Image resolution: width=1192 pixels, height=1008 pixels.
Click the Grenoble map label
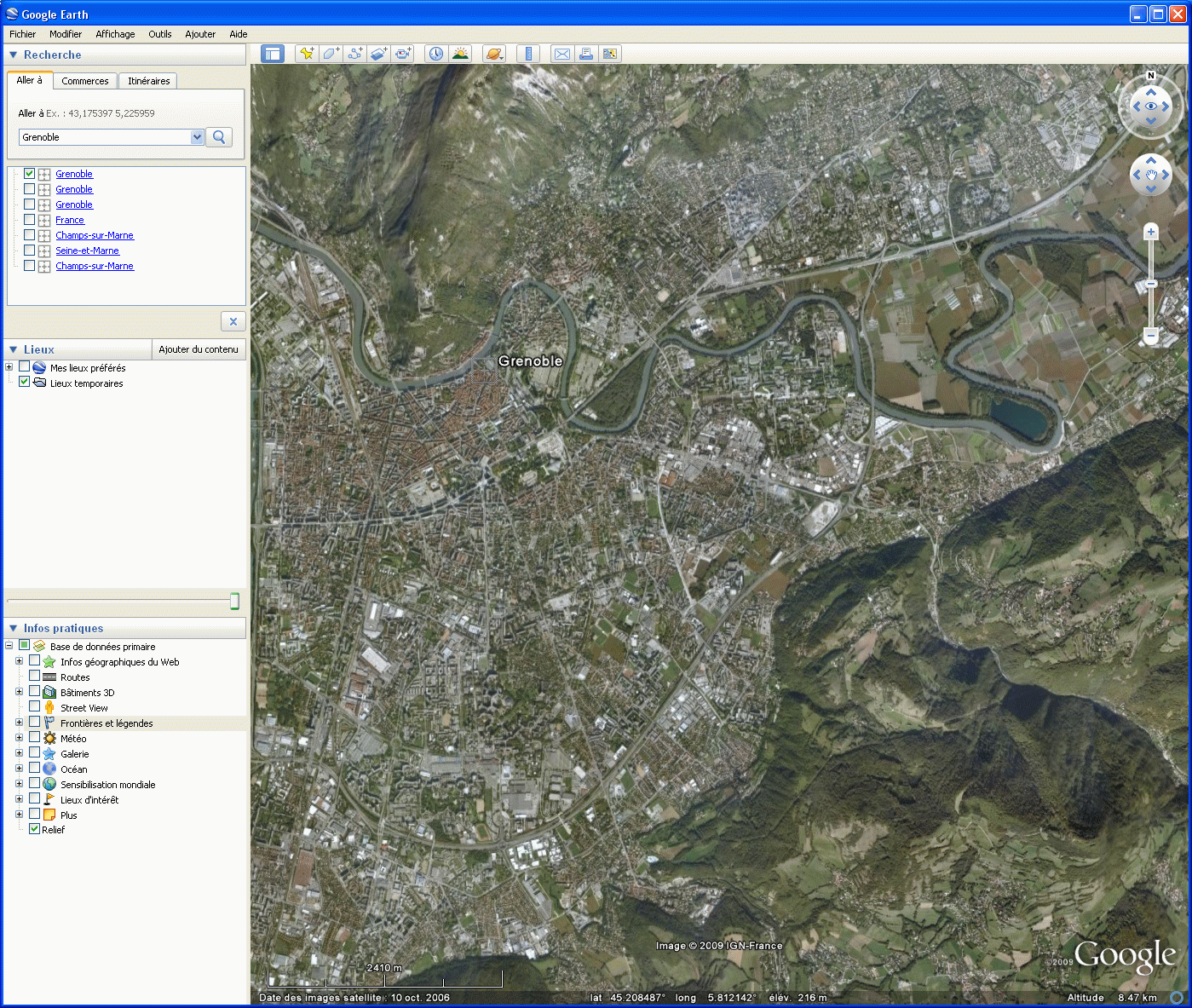click(530, 361)
